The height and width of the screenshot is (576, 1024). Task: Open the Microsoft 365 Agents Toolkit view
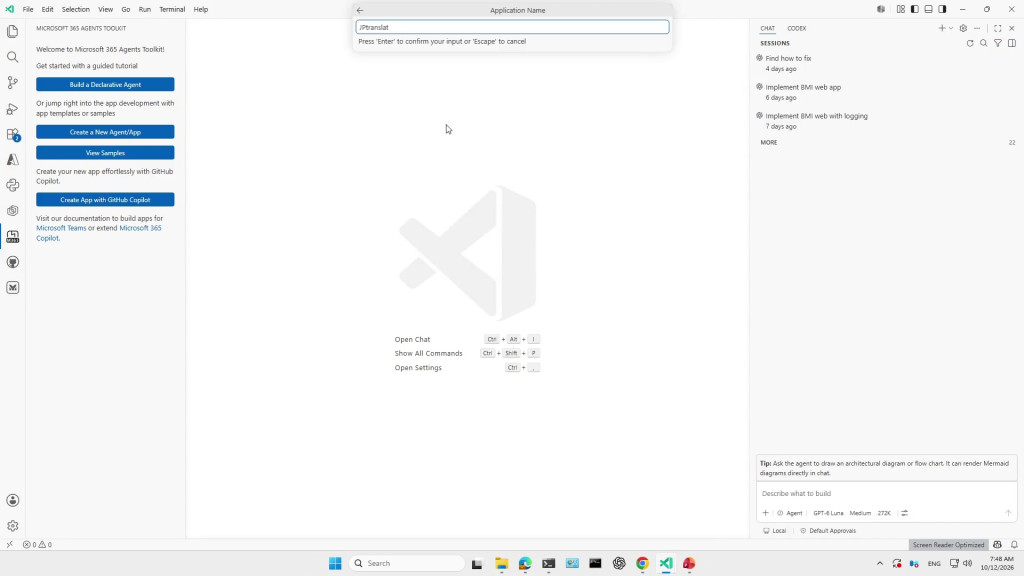(x=12, y=236)
